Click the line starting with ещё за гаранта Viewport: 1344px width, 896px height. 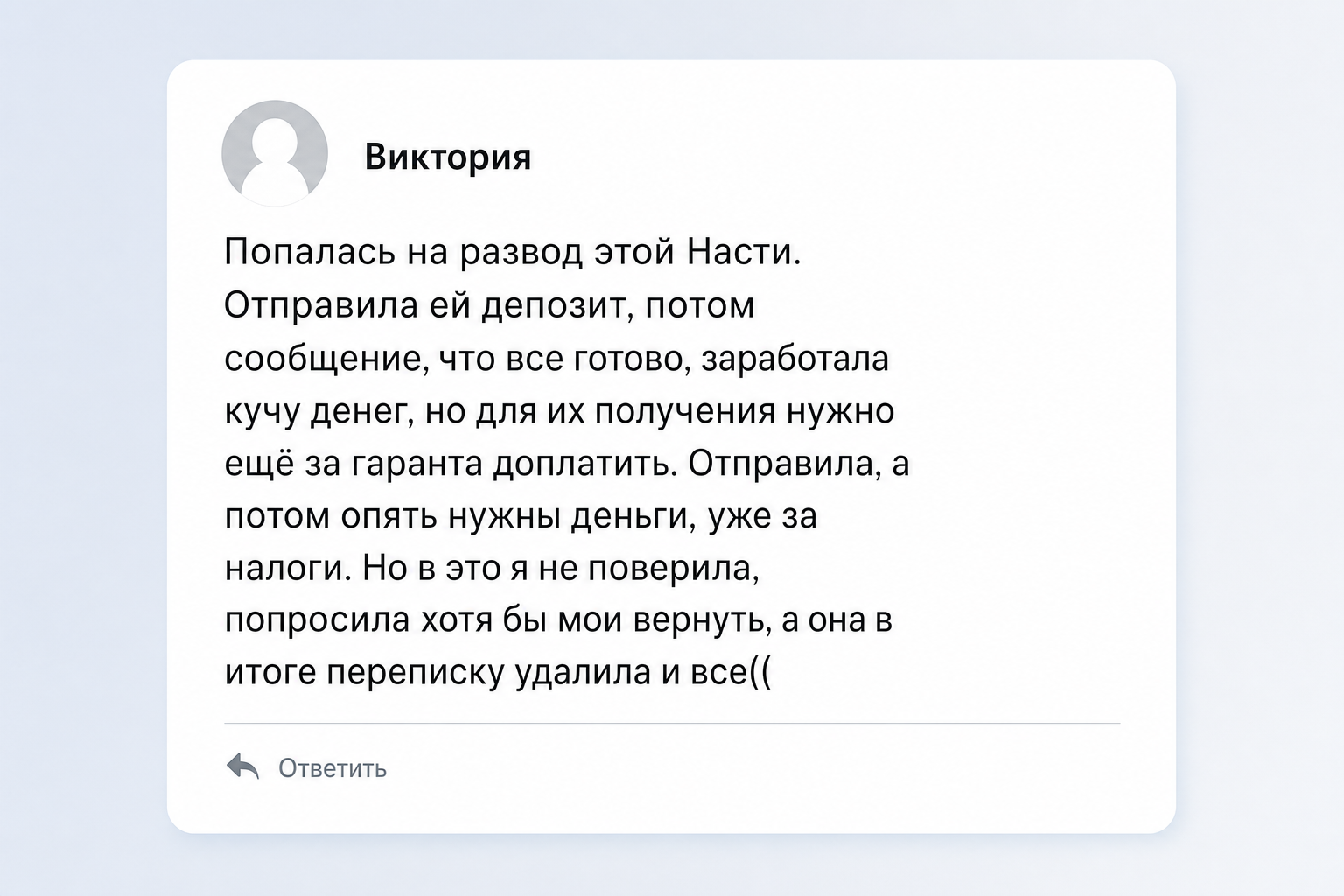567,464
